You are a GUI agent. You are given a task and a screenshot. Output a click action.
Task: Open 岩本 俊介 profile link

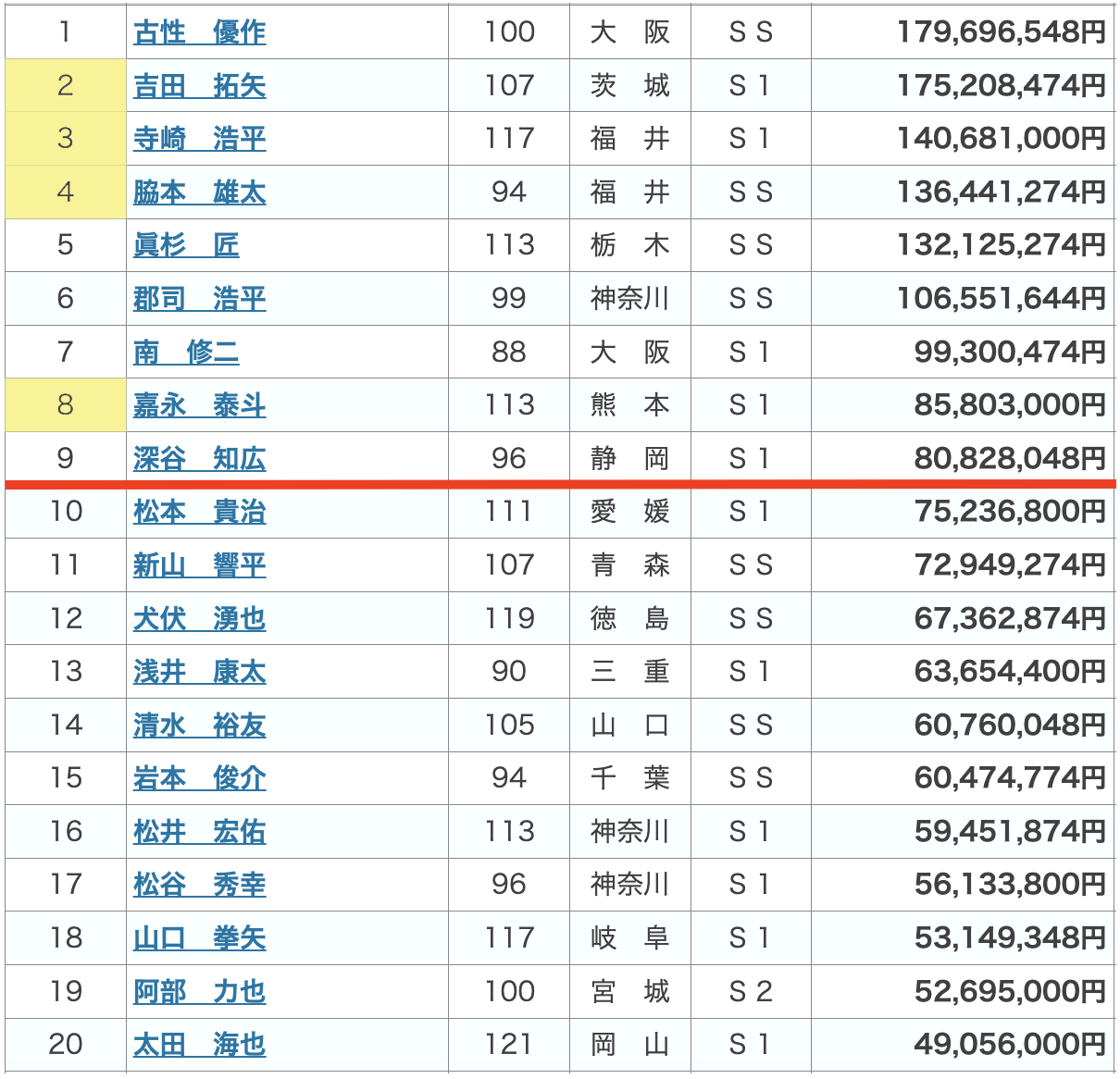pos(199,778)
